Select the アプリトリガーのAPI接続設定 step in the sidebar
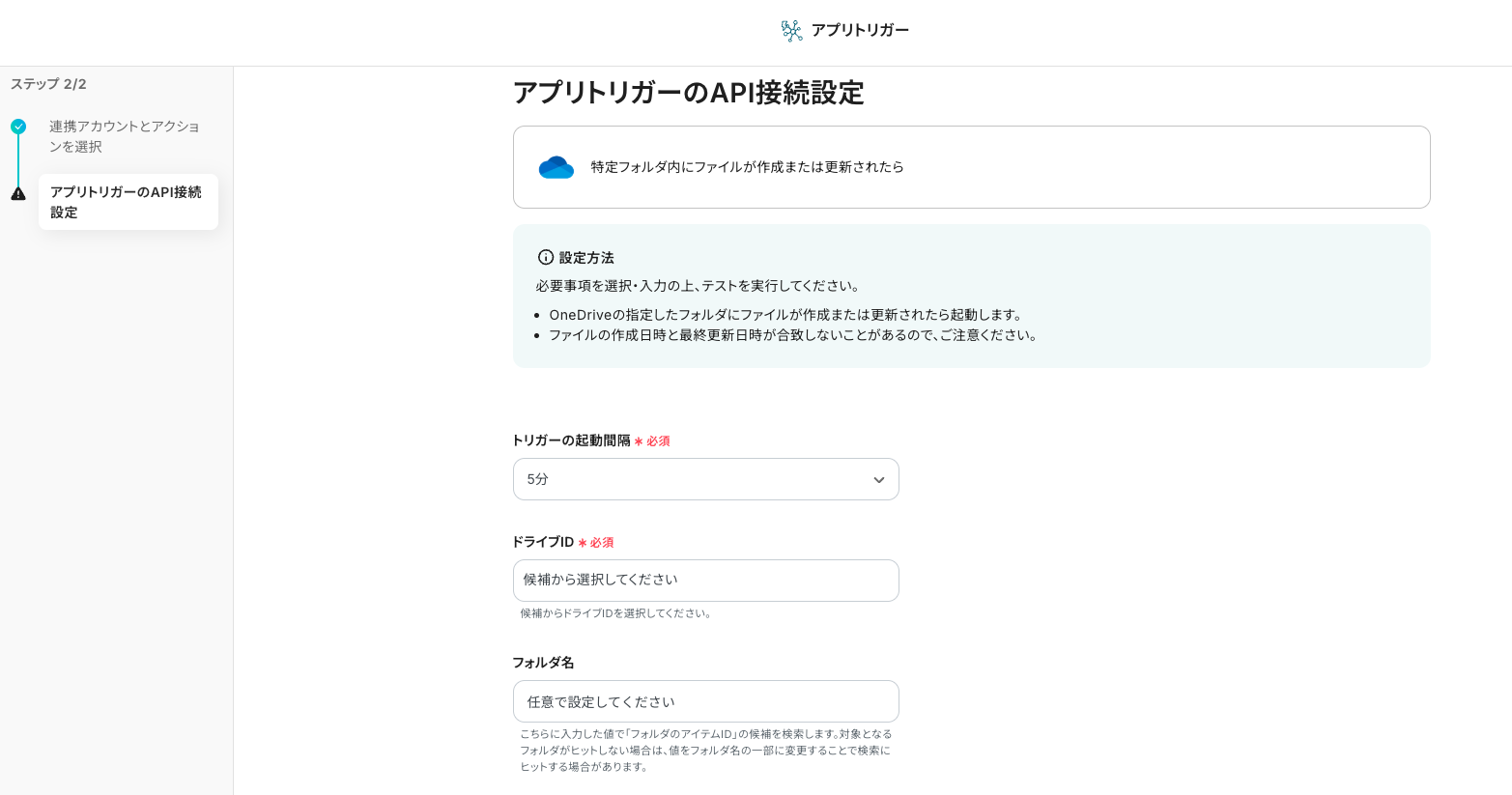 (128, 202)
